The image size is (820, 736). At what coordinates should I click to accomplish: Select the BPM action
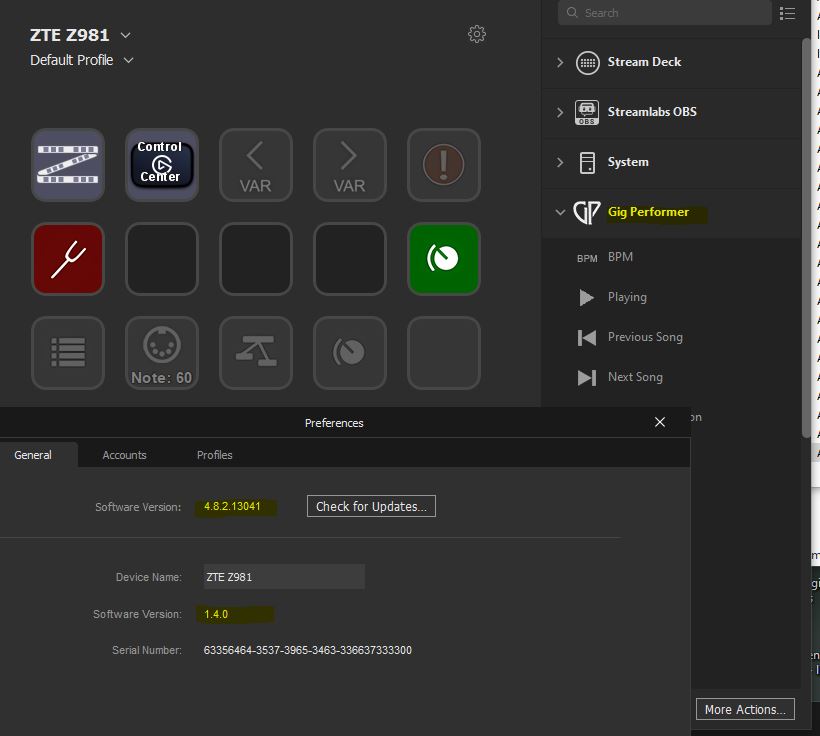[620, 257]
